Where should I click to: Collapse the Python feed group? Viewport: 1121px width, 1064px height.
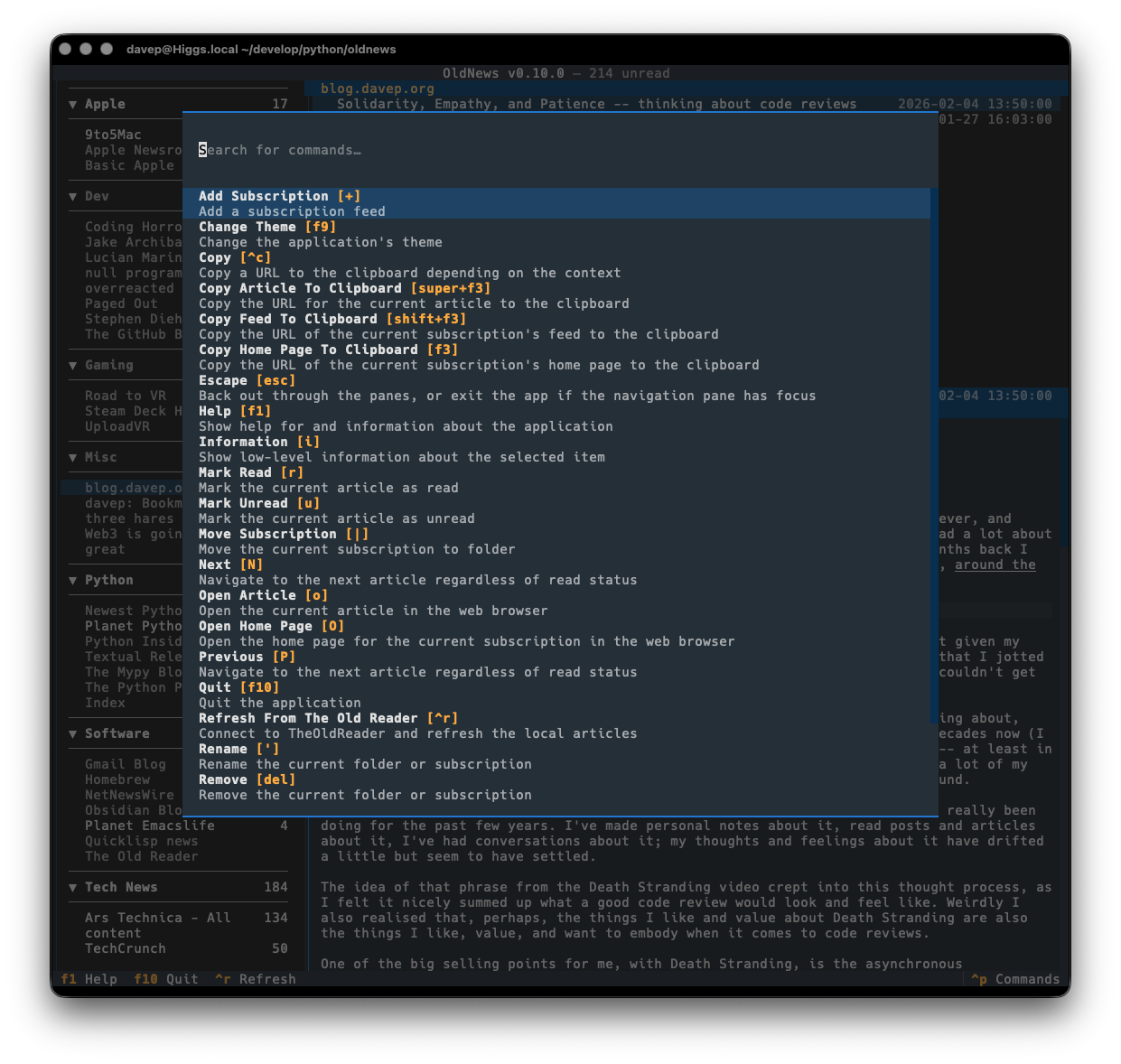pos(72,580)
